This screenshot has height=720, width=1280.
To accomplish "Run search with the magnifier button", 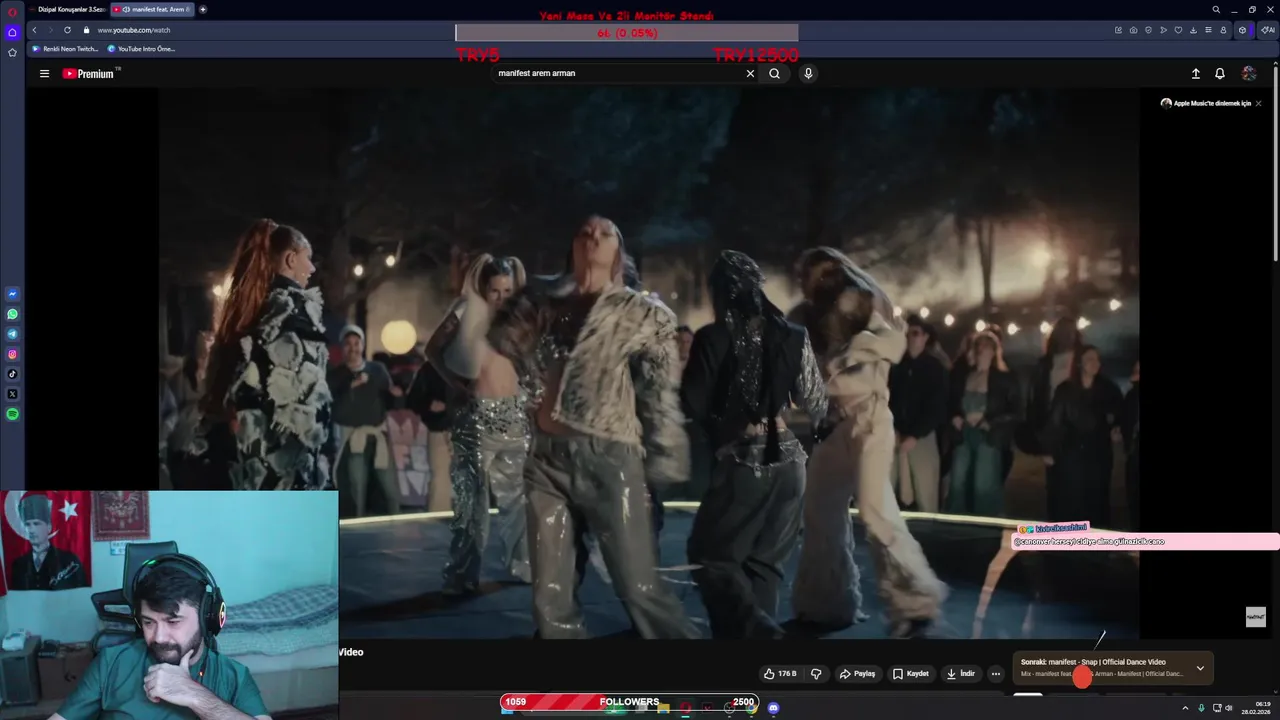I will pos(774,73).
